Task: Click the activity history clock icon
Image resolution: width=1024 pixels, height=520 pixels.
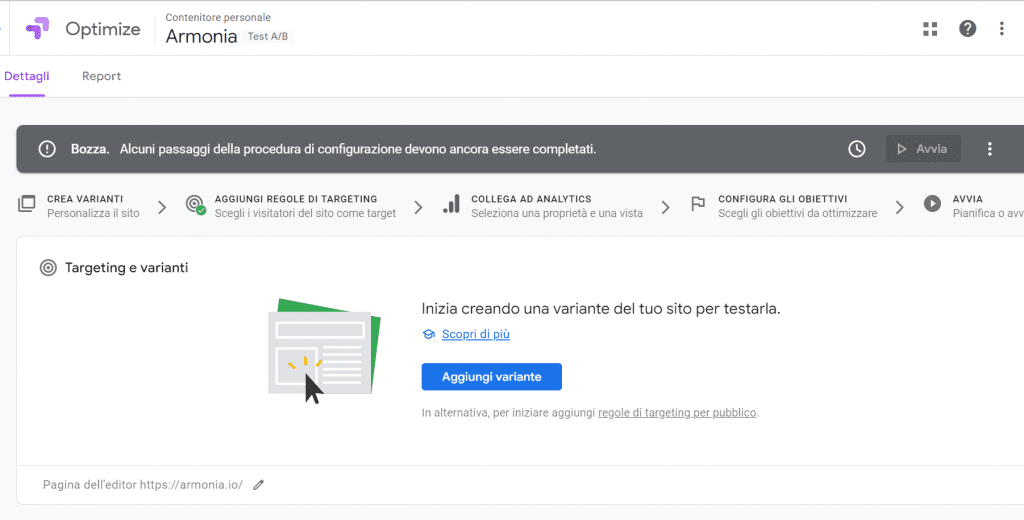Action: [857, 149]
